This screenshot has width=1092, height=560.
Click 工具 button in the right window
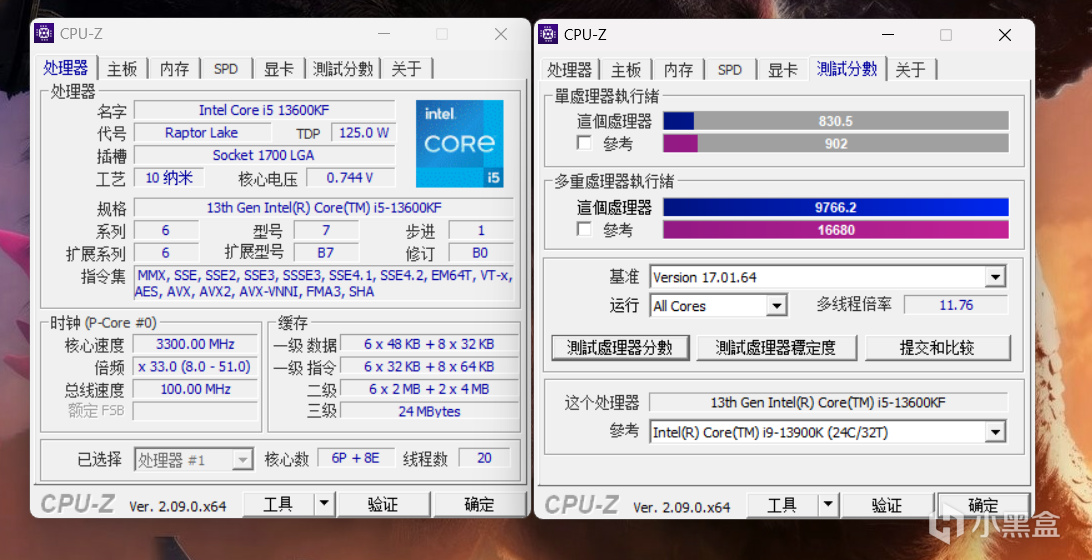(x=782, y=505)
